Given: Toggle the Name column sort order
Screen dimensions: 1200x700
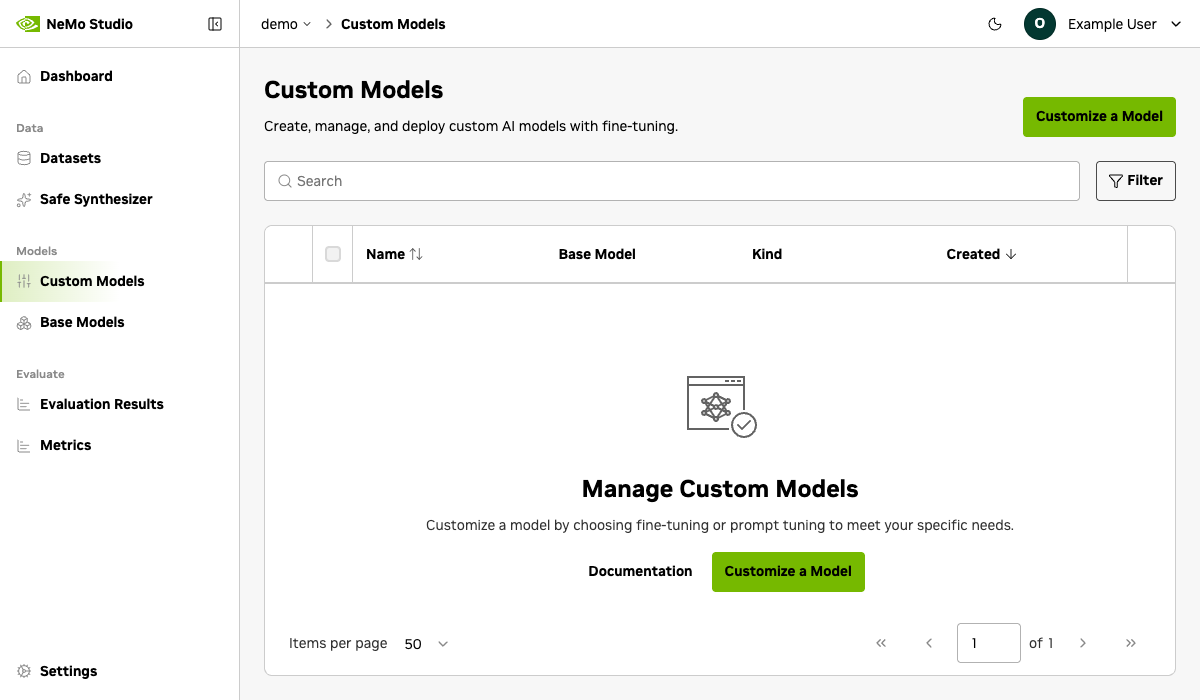Looking at the screenshot, I should coord(415,254).
